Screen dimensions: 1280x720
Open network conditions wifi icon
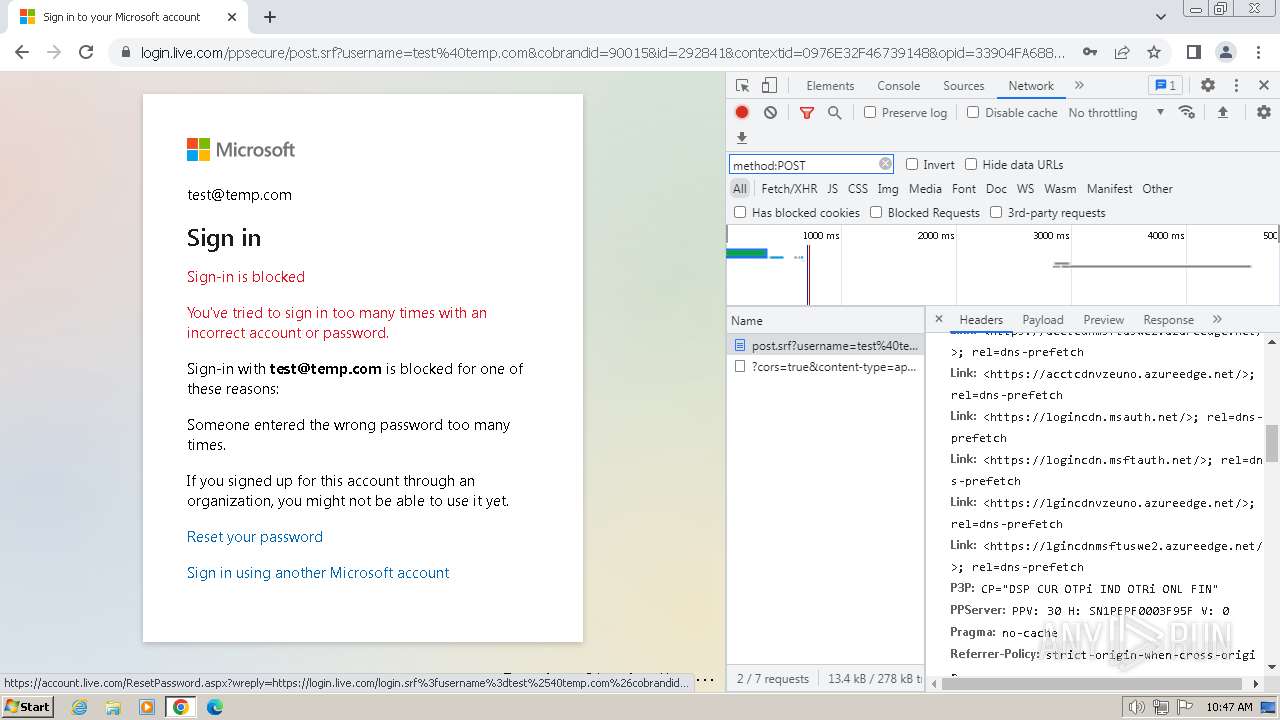coord(1187,112)
